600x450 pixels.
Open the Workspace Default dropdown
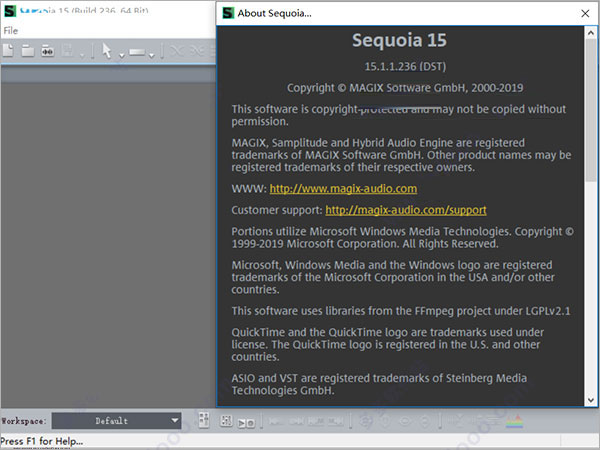116,421
